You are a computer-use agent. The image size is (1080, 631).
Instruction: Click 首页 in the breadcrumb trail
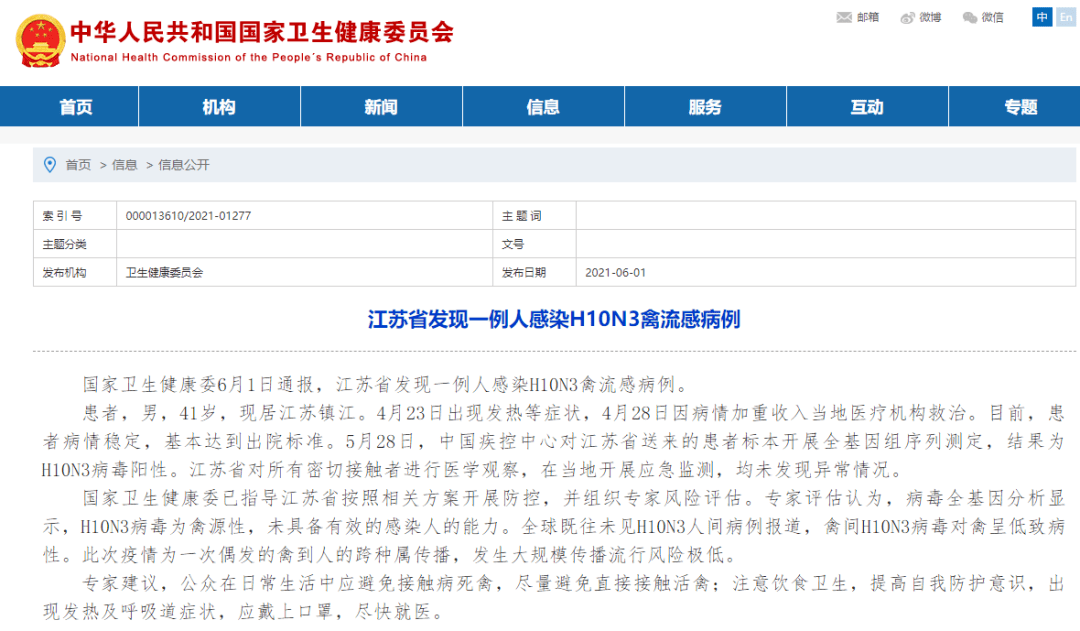[78, 165]
